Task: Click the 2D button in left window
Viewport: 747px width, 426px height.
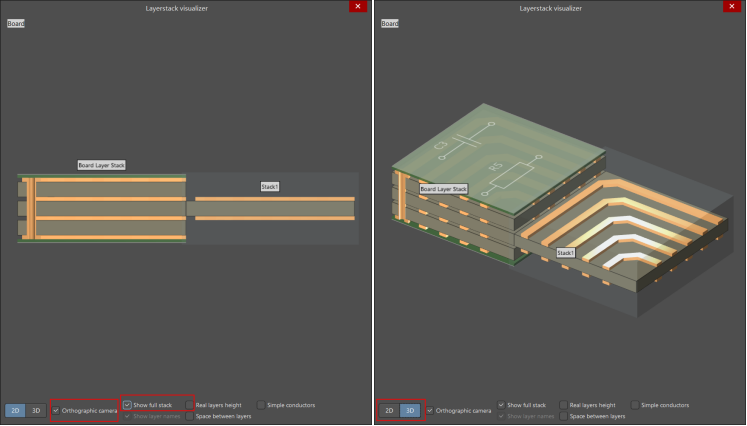Action: (x=15, y=410)
